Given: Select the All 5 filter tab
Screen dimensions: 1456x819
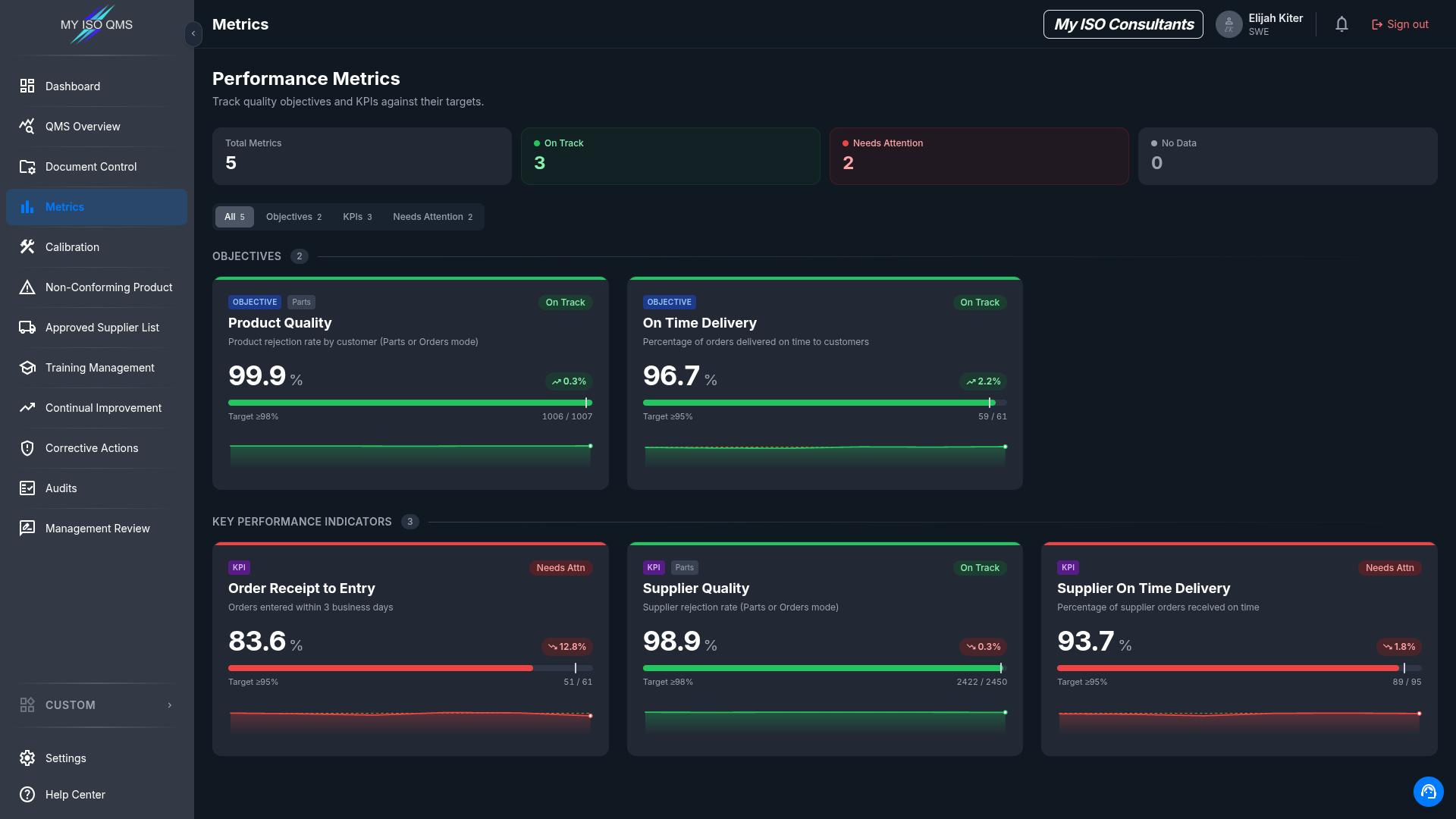Looking at the screenshot, I should pyautogui.click(x=234, y=217).
